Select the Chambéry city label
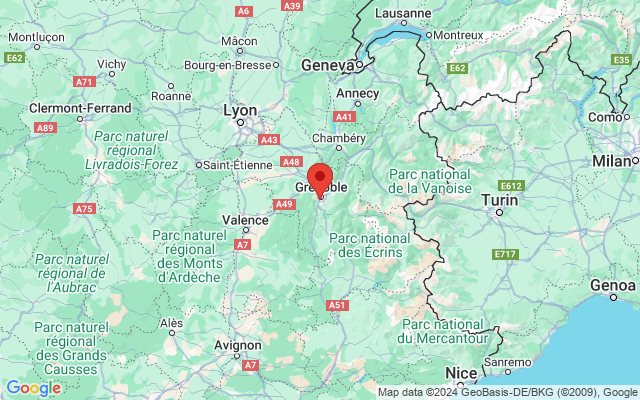The width and height of the screenshot is (640, 400). 339,138
